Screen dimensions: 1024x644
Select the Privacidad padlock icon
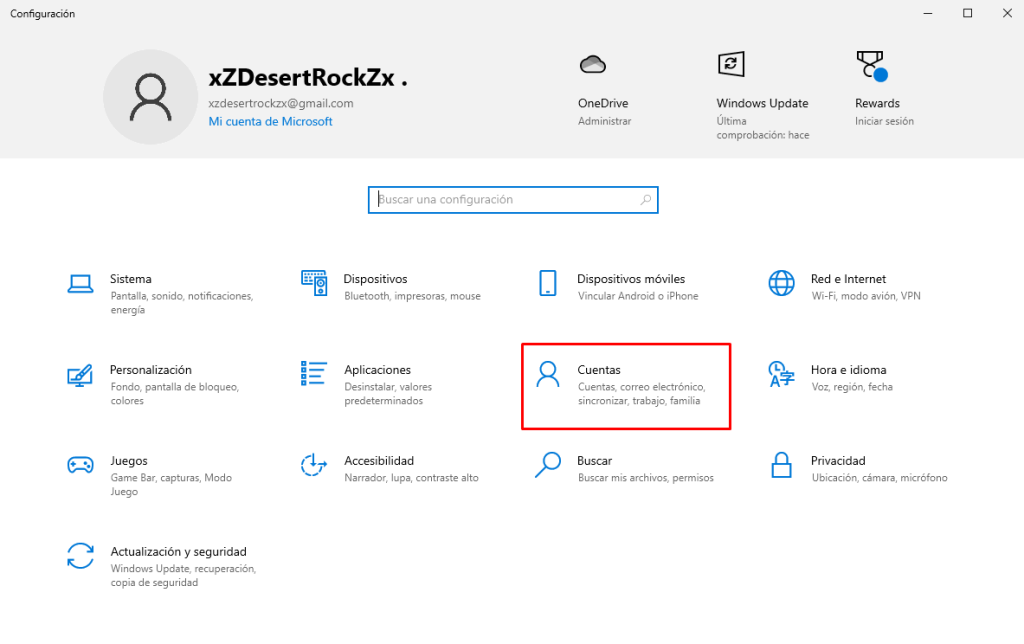[x=781, y=465]
